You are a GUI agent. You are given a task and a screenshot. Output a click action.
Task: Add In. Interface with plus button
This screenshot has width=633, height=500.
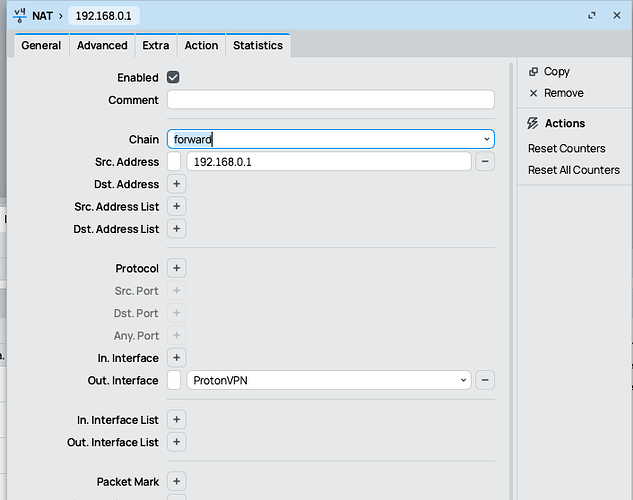point(176,358)
